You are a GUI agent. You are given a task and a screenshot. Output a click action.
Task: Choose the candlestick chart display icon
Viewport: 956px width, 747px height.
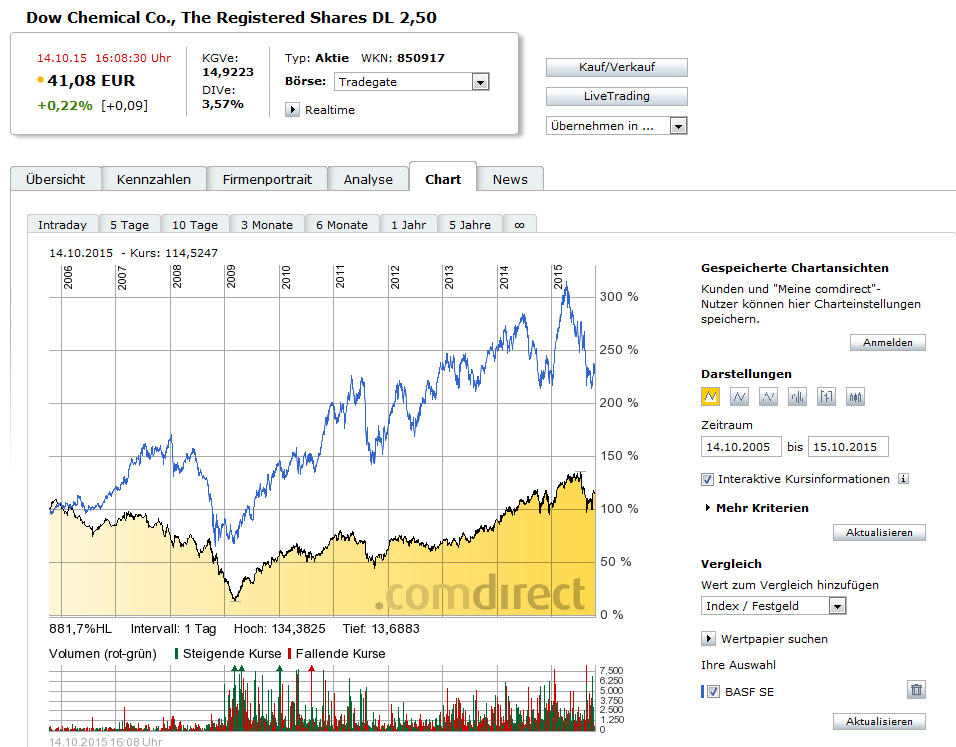(855, 397)
